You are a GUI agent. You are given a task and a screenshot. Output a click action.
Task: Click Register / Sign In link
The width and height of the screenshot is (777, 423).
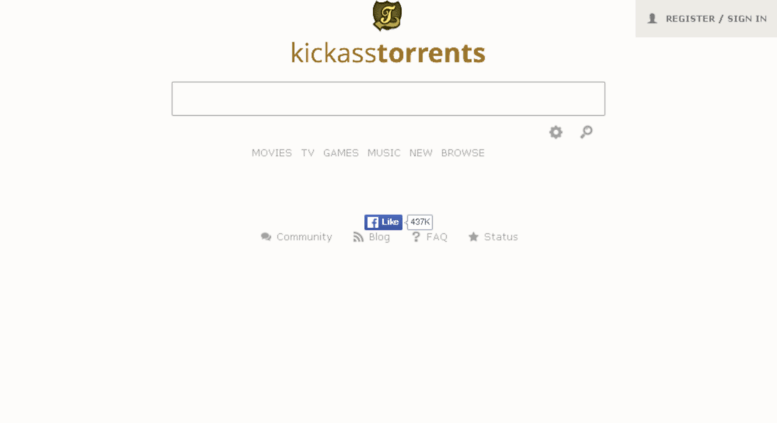pyautogui.click(x=716, y=19)
